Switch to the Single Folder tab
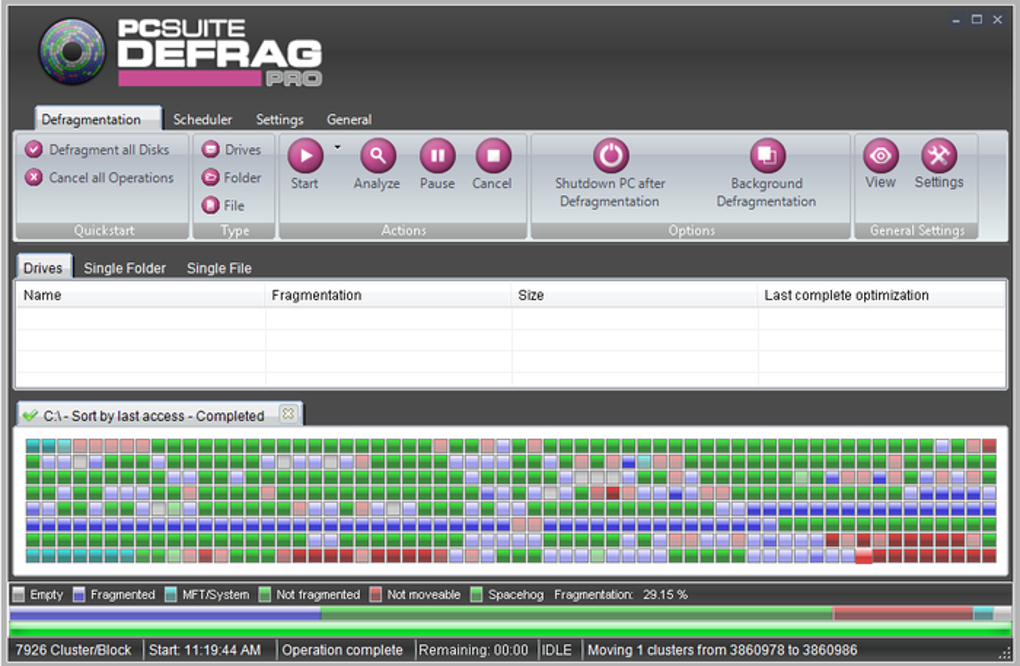This screenshot has width=1020, height=666. (124, 267)
